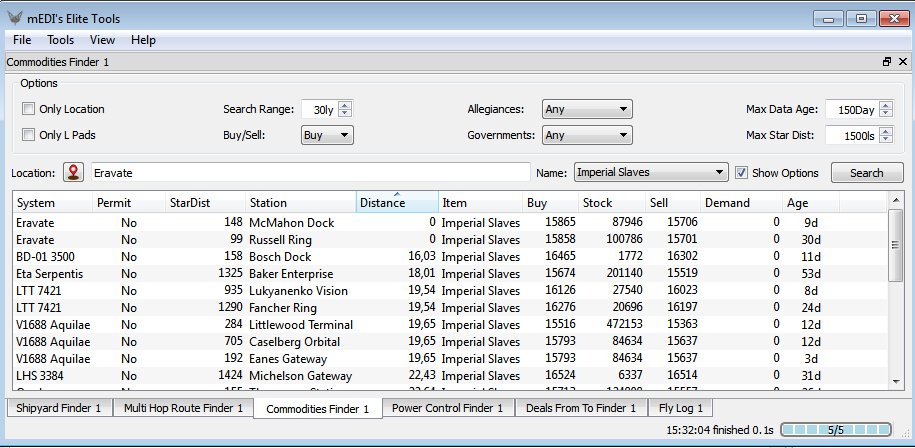This screenshot has width=915, height=448.
Task: Switch to Power Control Finder 1 tab
Action: pyautogui.click(x=447, y=408)
